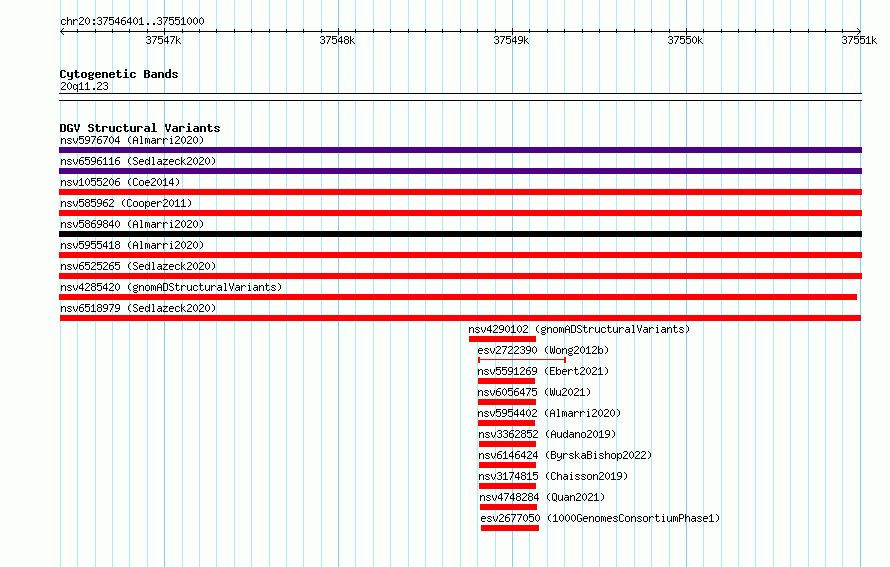This screenshot has width=890, height=567.
Task: Click the 37550k ruler tick label
Action: coord(685,40)
